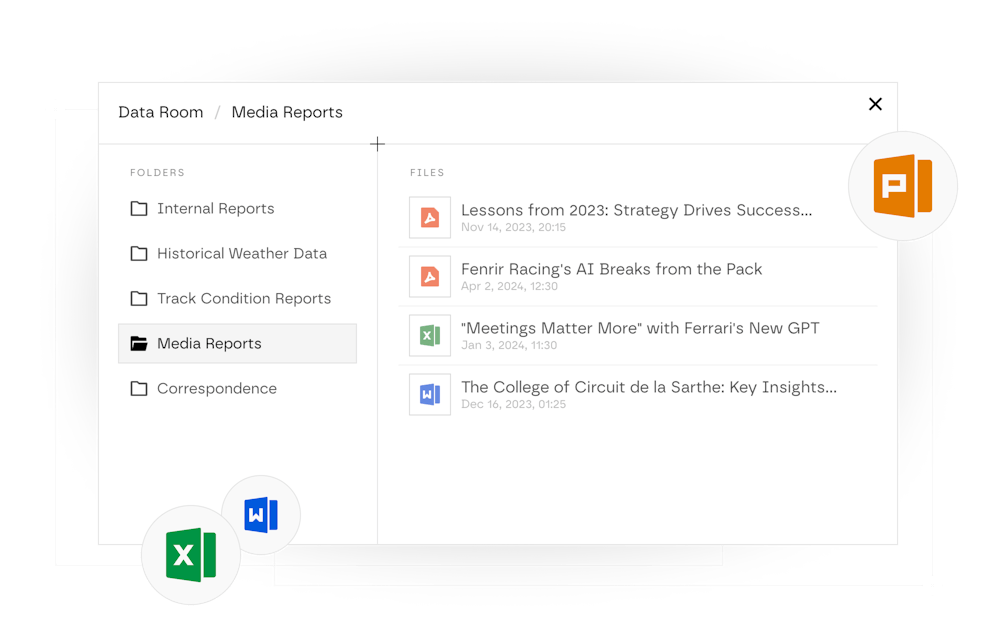Click Excel icon for Meetings Matter More

[430, 335]
